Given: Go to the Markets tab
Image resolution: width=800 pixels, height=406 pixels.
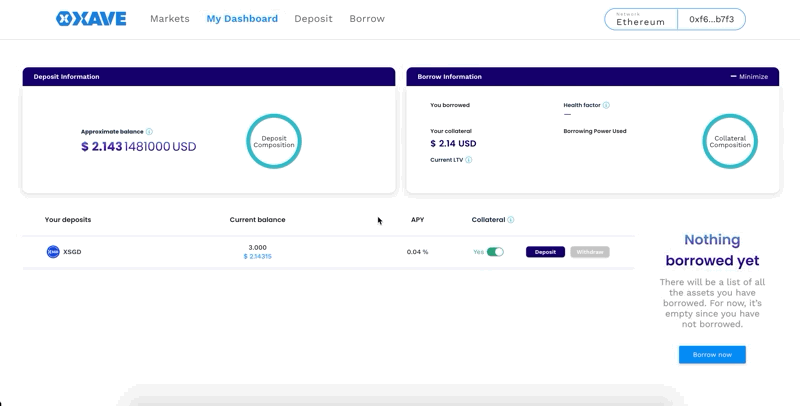Looking at the screenshot, I should click(x=169, y=19).
